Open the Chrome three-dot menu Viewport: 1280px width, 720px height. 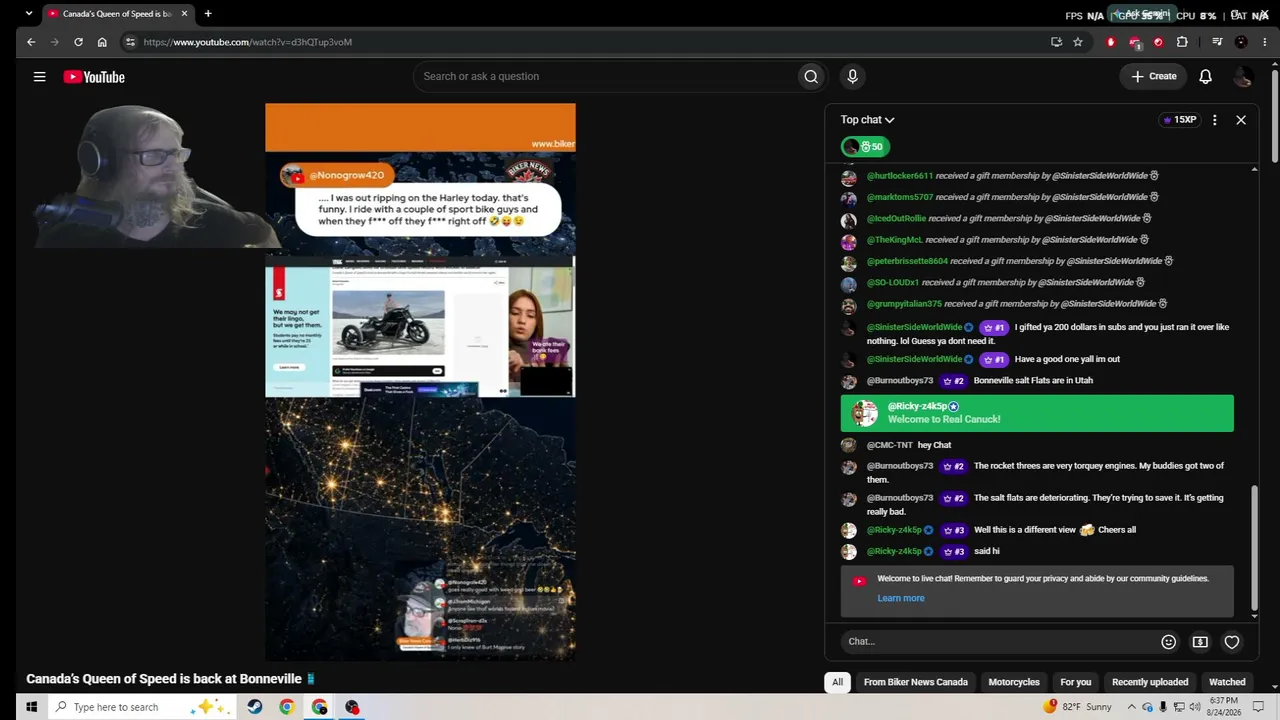click(x=1264, y=42)
